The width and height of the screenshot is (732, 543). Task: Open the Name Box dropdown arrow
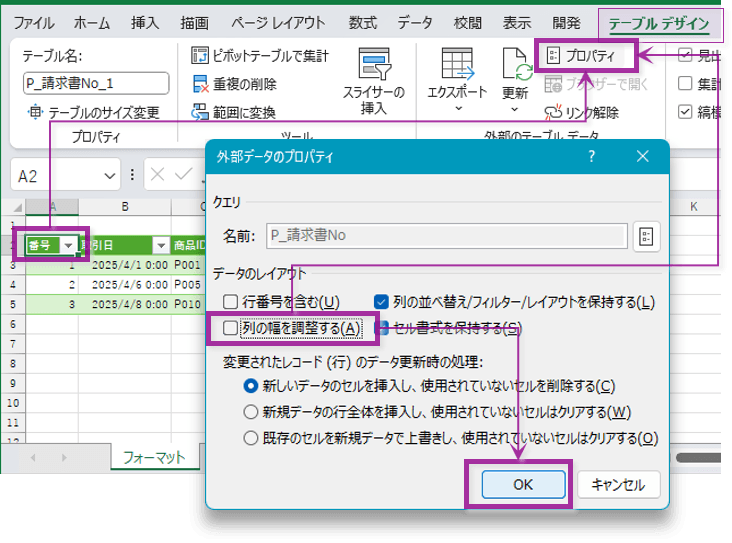pos(110,176)
